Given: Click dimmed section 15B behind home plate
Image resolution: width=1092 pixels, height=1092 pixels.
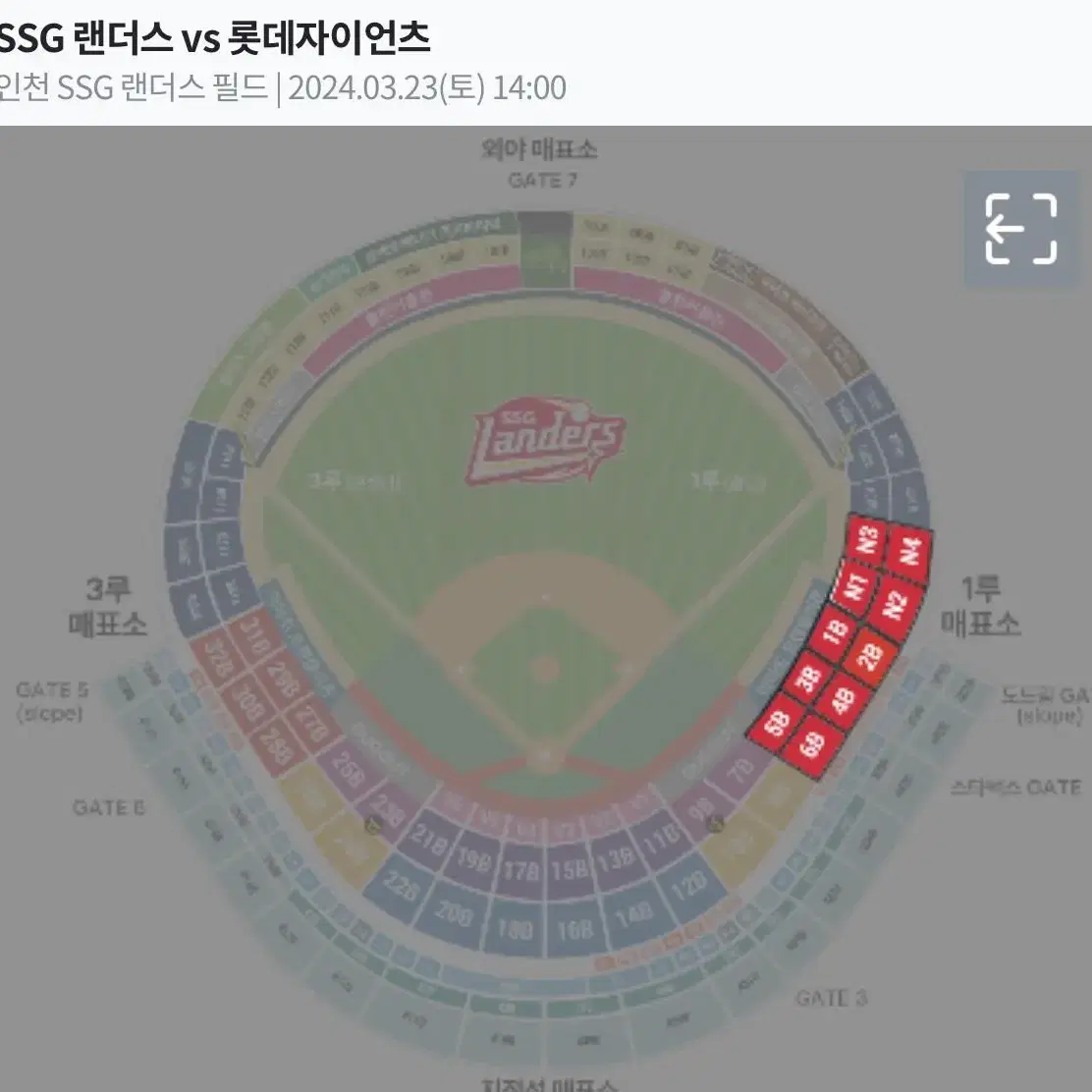Looking at the screenshot, I should 570,870.
